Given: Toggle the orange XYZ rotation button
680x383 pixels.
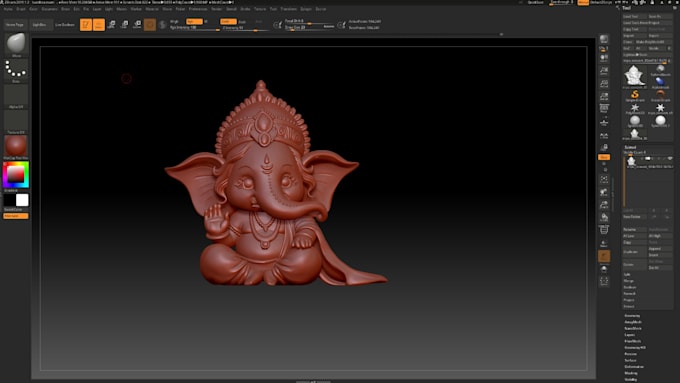Looking at the screenshot, I should click(x=604, y=157).
